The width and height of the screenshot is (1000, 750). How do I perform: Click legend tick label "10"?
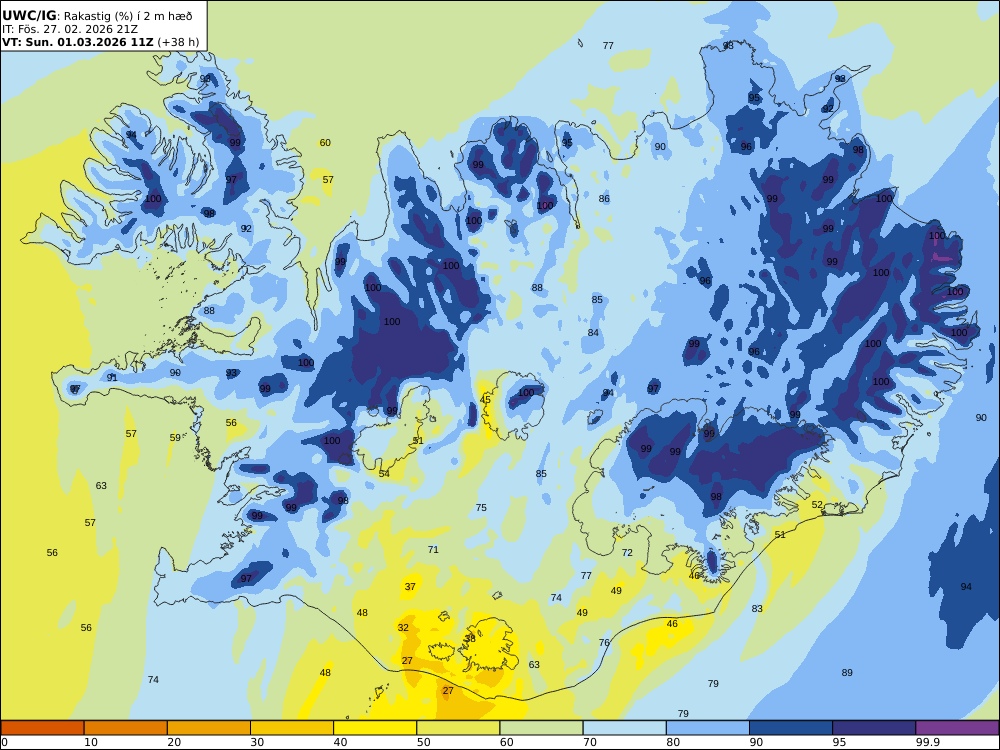tap(91, 742)
